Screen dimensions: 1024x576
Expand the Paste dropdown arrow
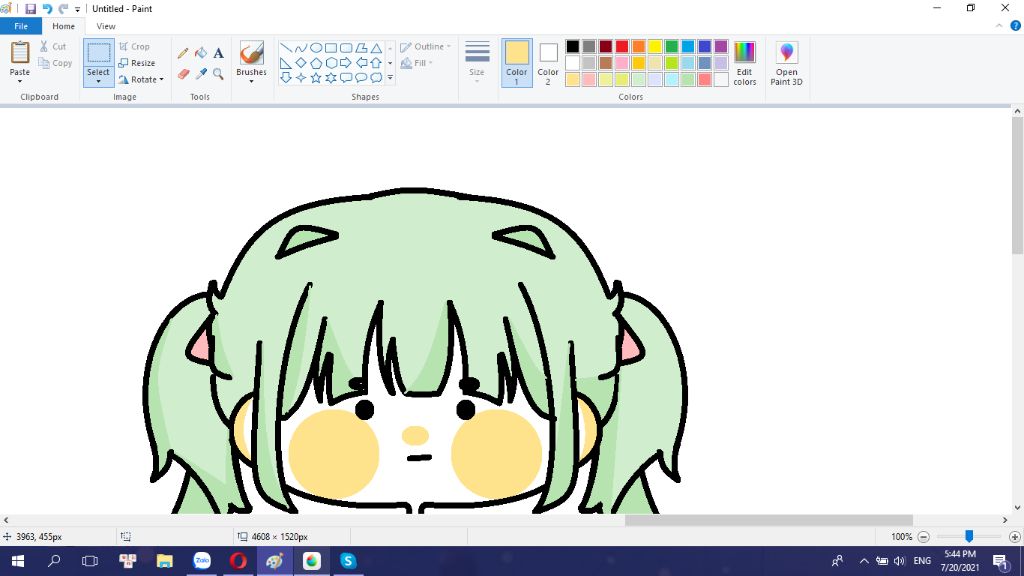tap(20, 81)
